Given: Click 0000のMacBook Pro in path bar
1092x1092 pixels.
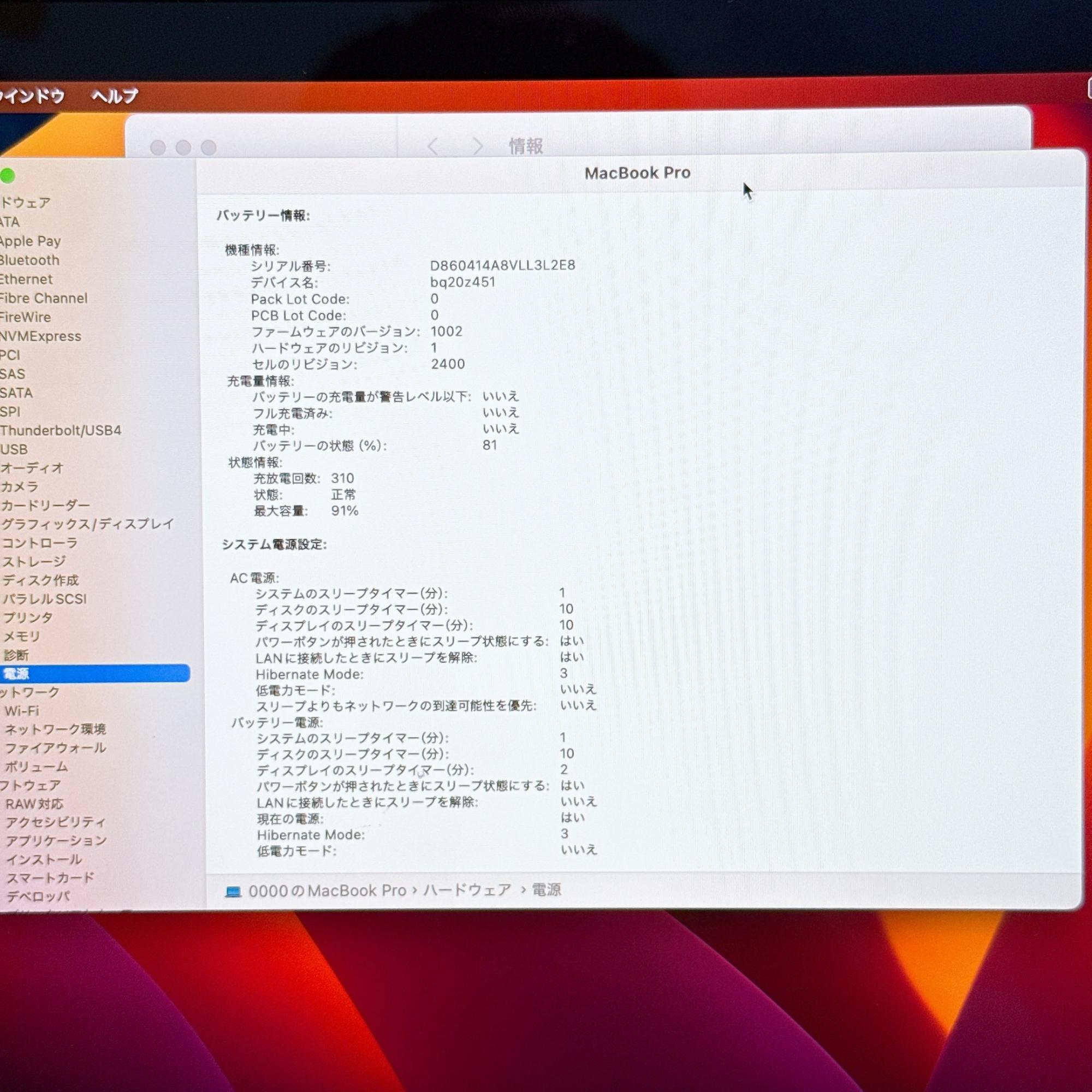Looking at the screenshot, I should point(327,891).
